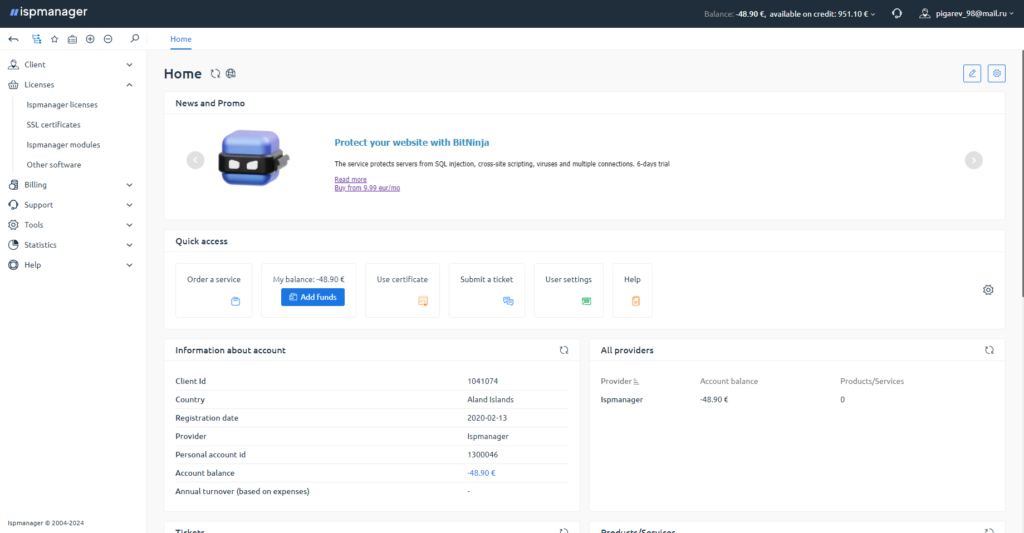
Task: Click the globe icon beside Home title
Action: pos(231,74)
